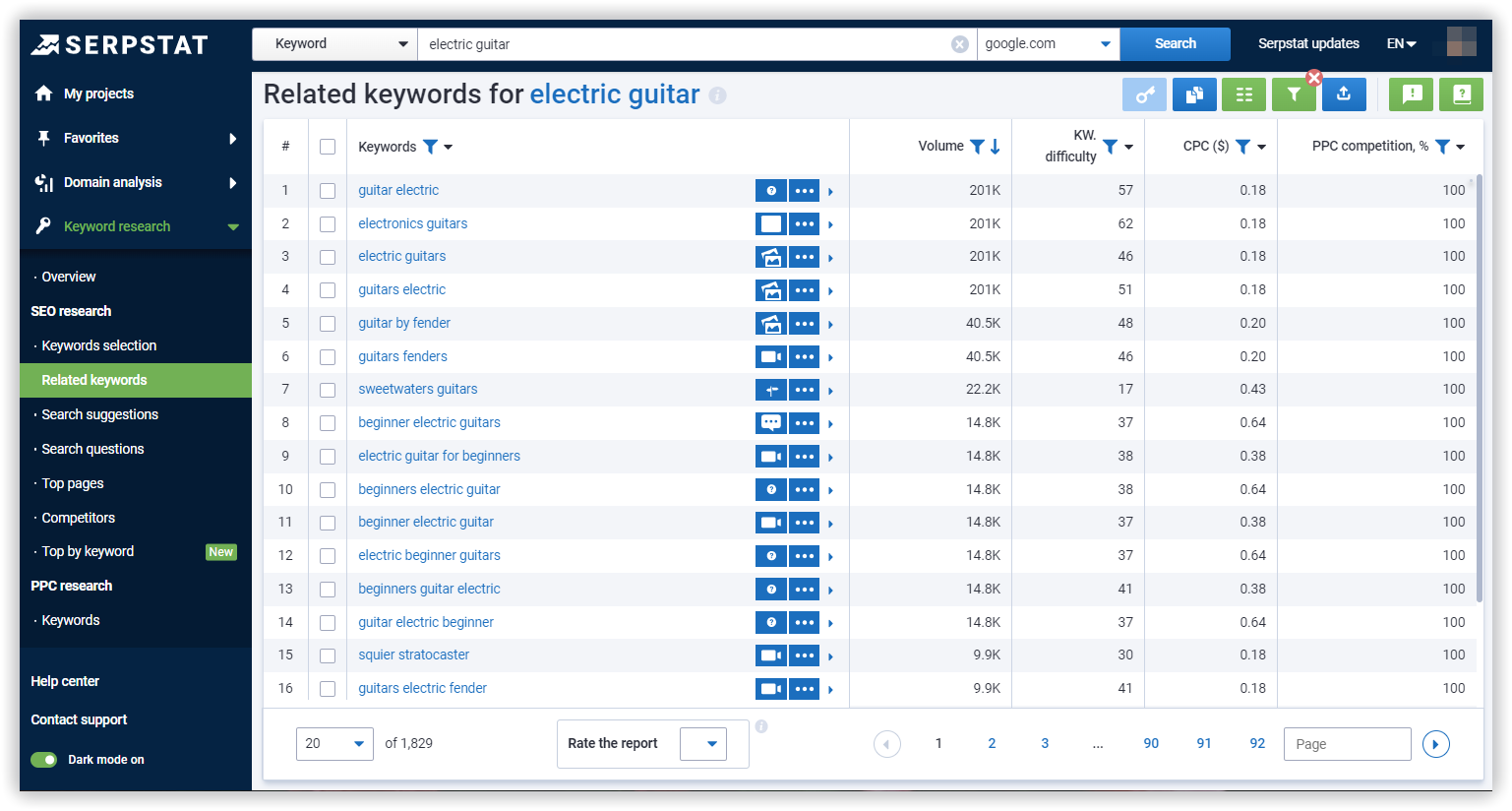1512x811 pixels.
Task: Sort by Volume using the down arrow
Action: (996, 147)
